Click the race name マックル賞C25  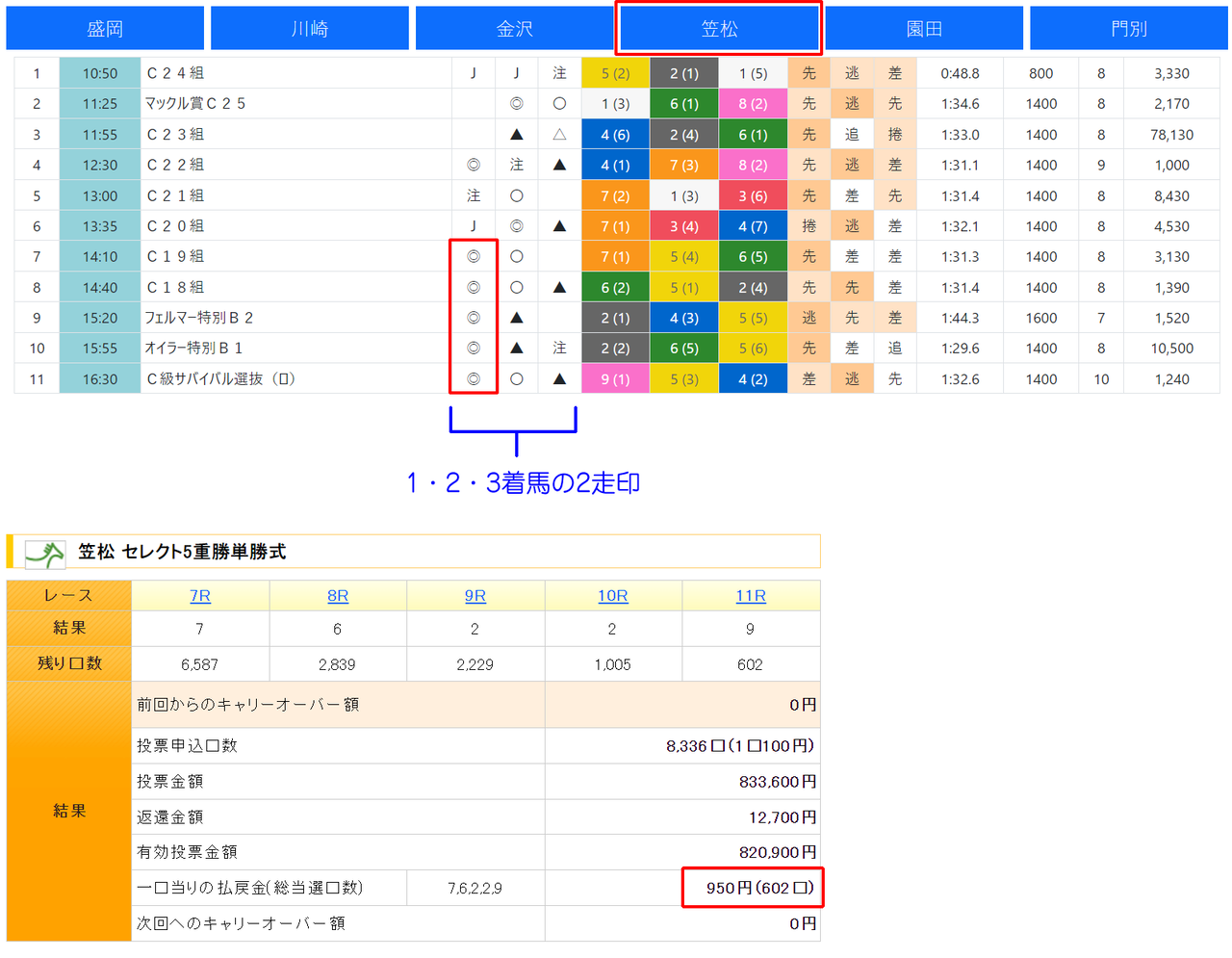pyautogui.click(x=195, y=103)
